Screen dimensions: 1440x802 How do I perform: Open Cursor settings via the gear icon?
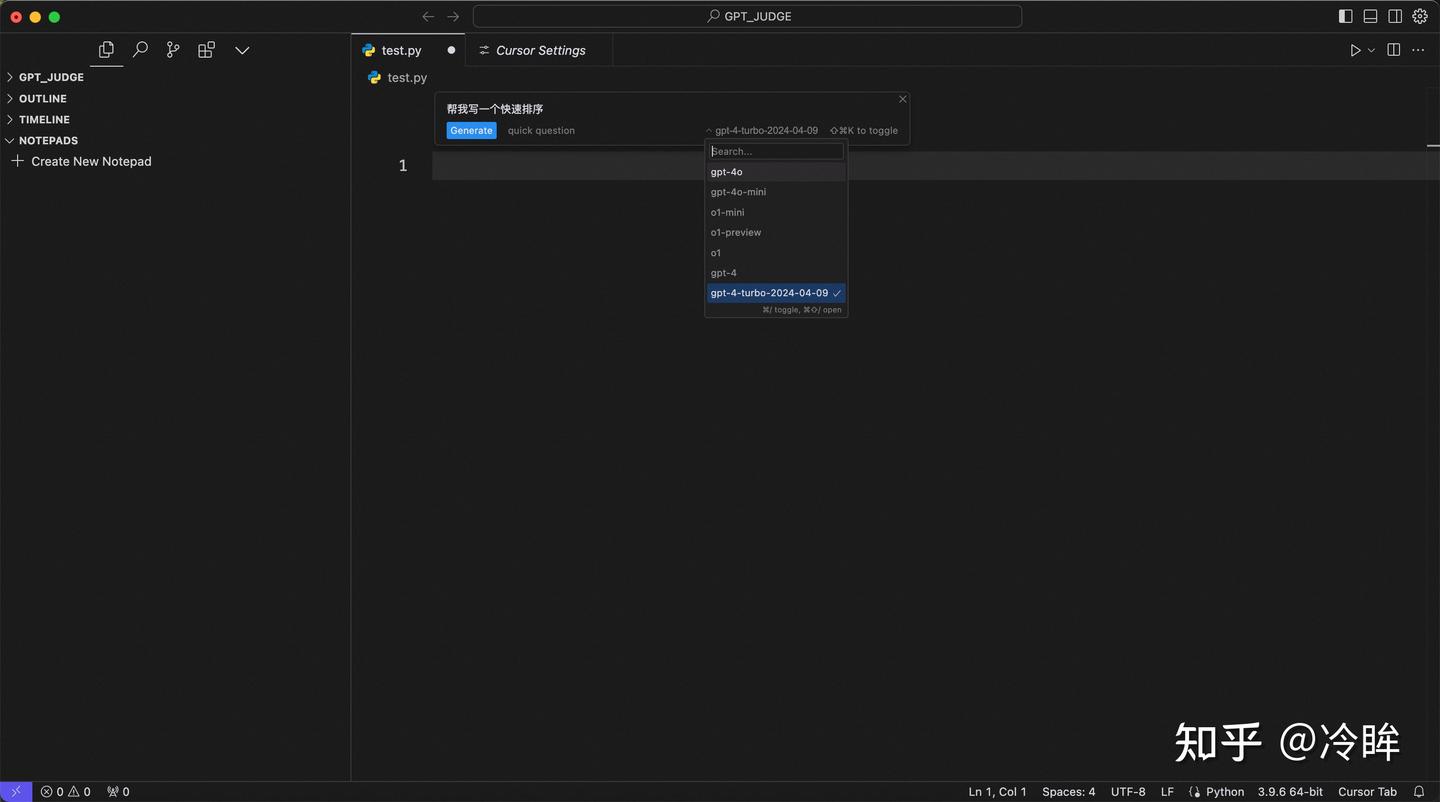tap(1420, 16)
